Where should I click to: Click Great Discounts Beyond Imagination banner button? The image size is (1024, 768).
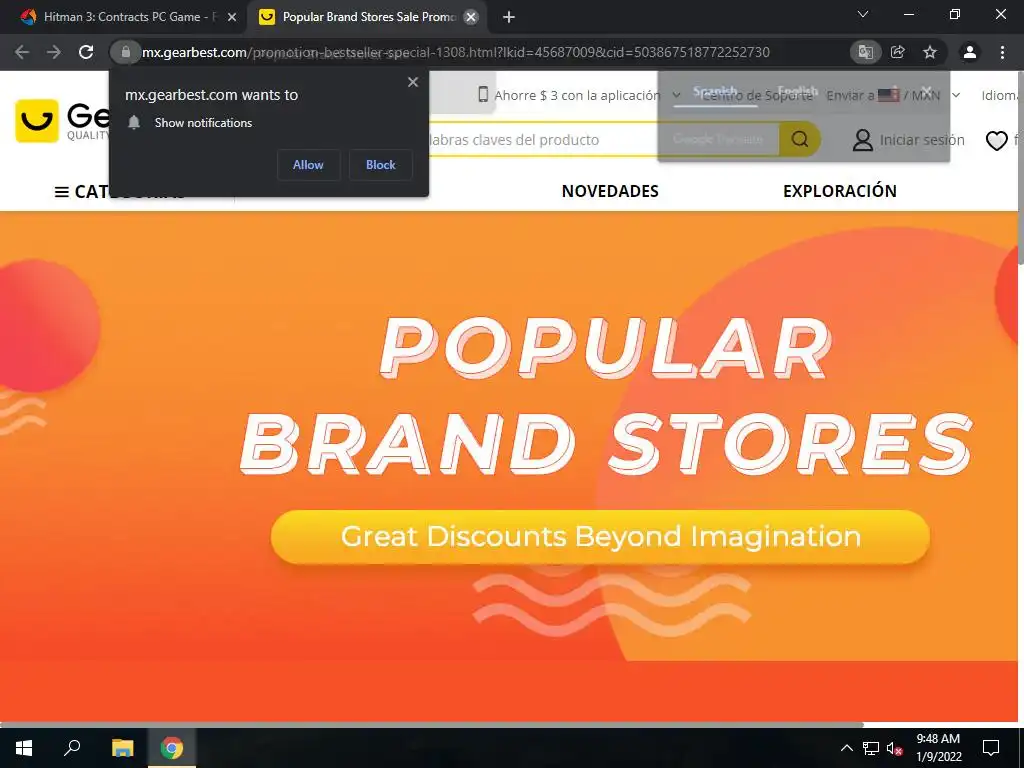(600, 537)
